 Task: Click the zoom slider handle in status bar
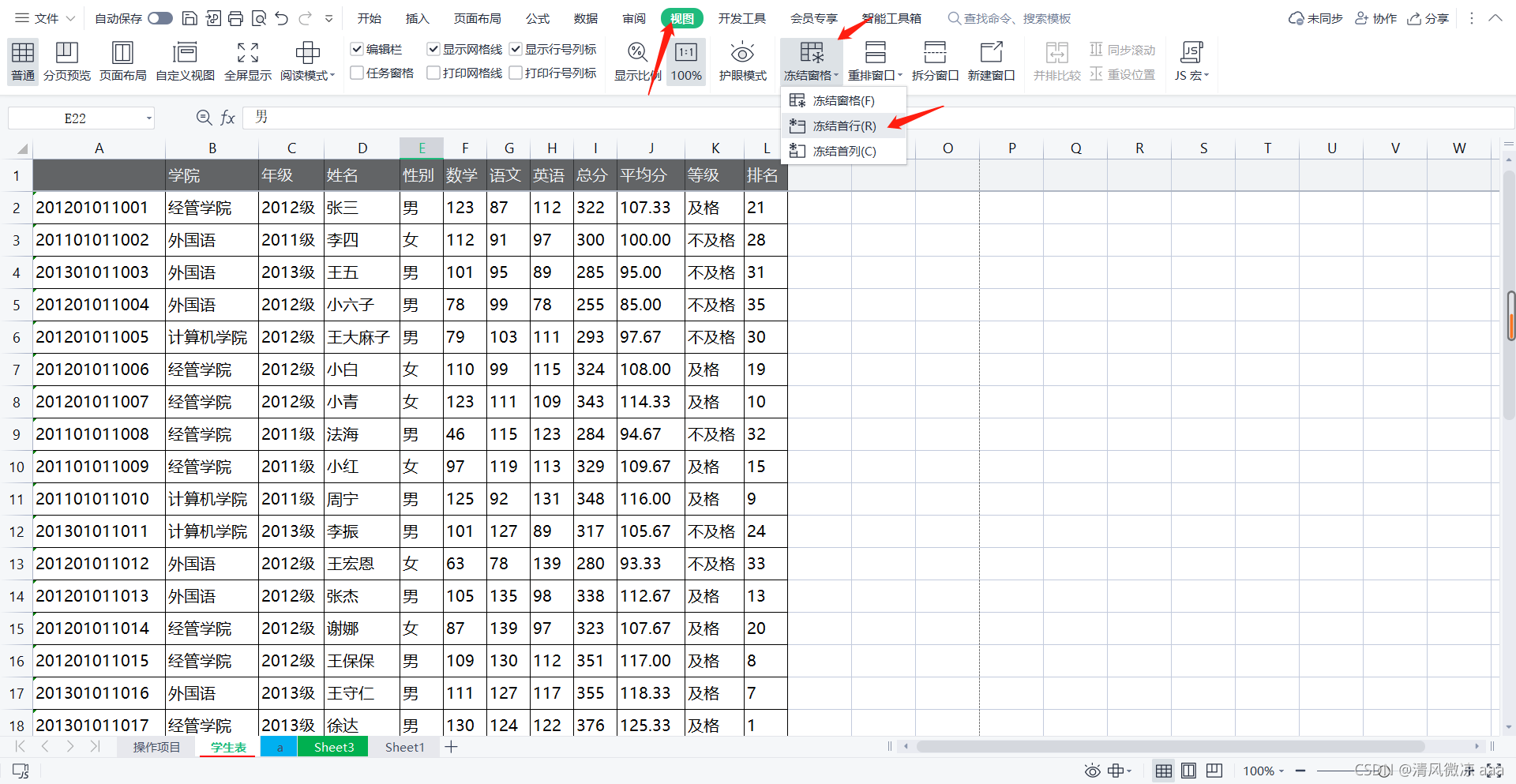pos(1384,771)
